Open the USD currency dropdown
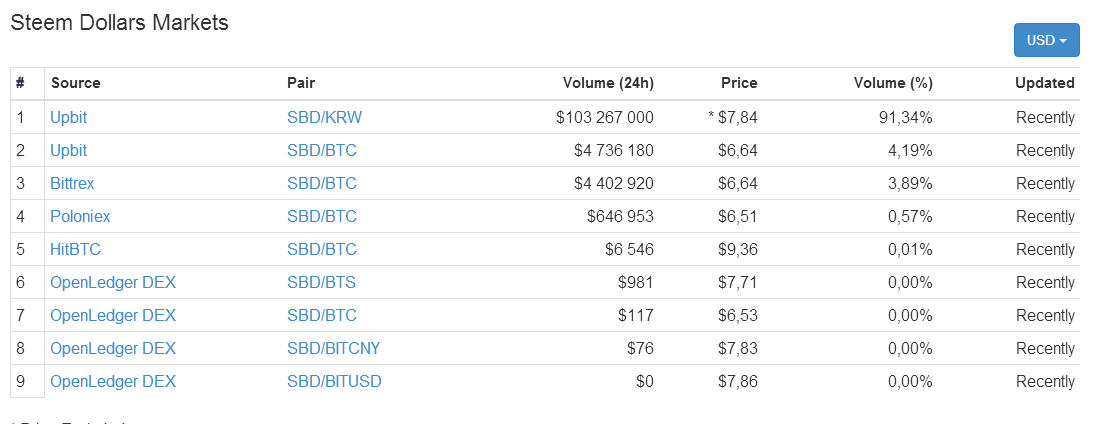This screenshot has height=424, width=1097. [1046, 41]
